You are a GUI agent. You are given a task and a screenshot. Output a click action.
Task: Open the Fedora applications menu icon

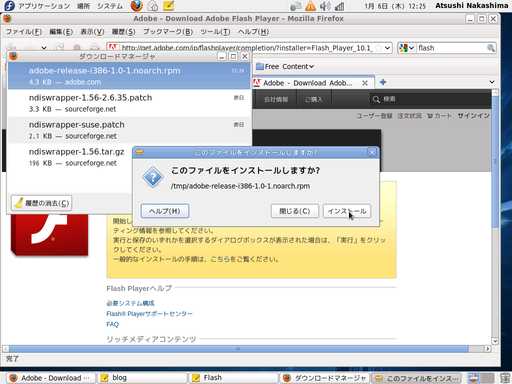(9, 6)
